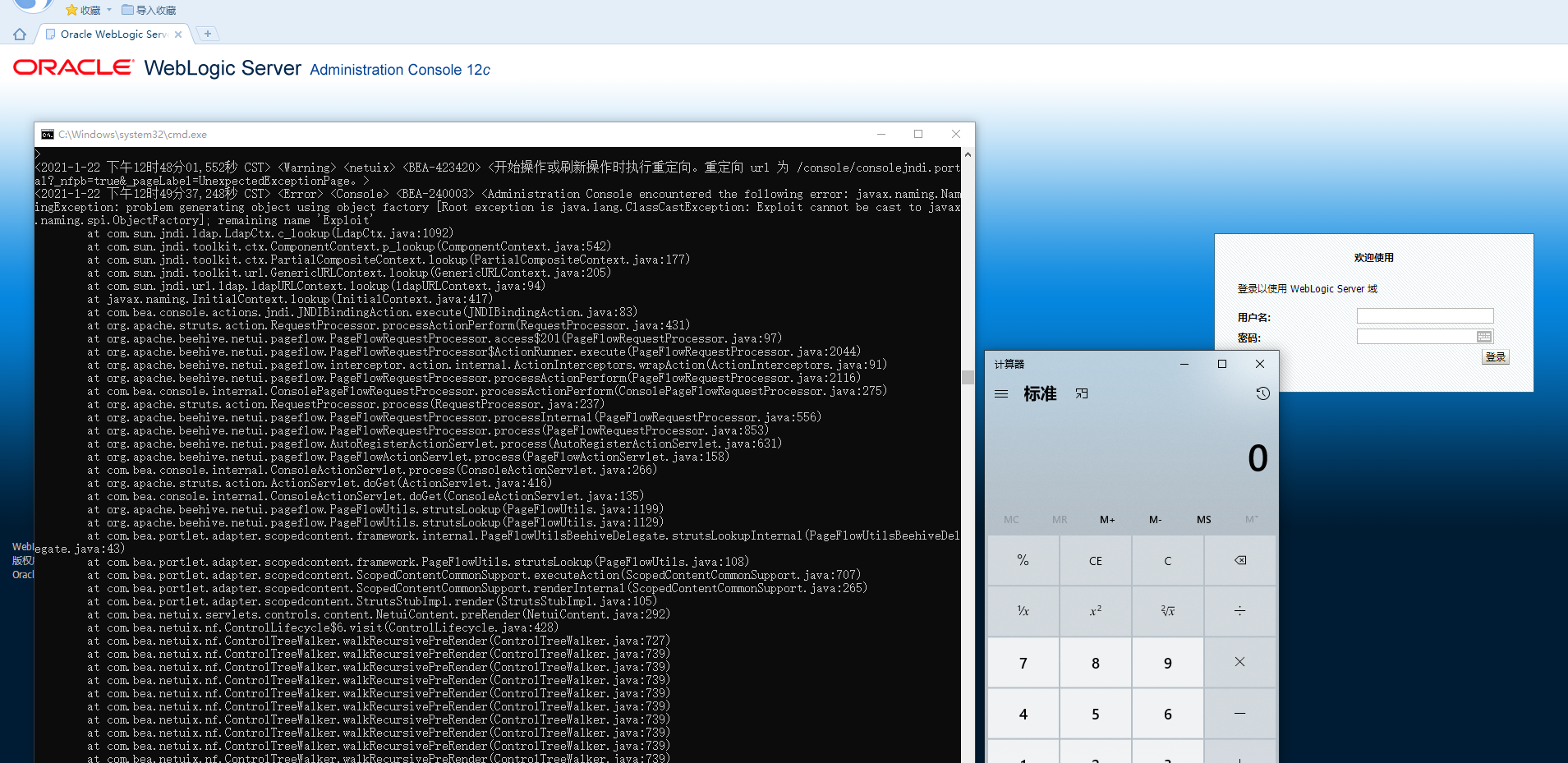
Task: Click digit 9 on calculator
Action: pos(1167,663)
